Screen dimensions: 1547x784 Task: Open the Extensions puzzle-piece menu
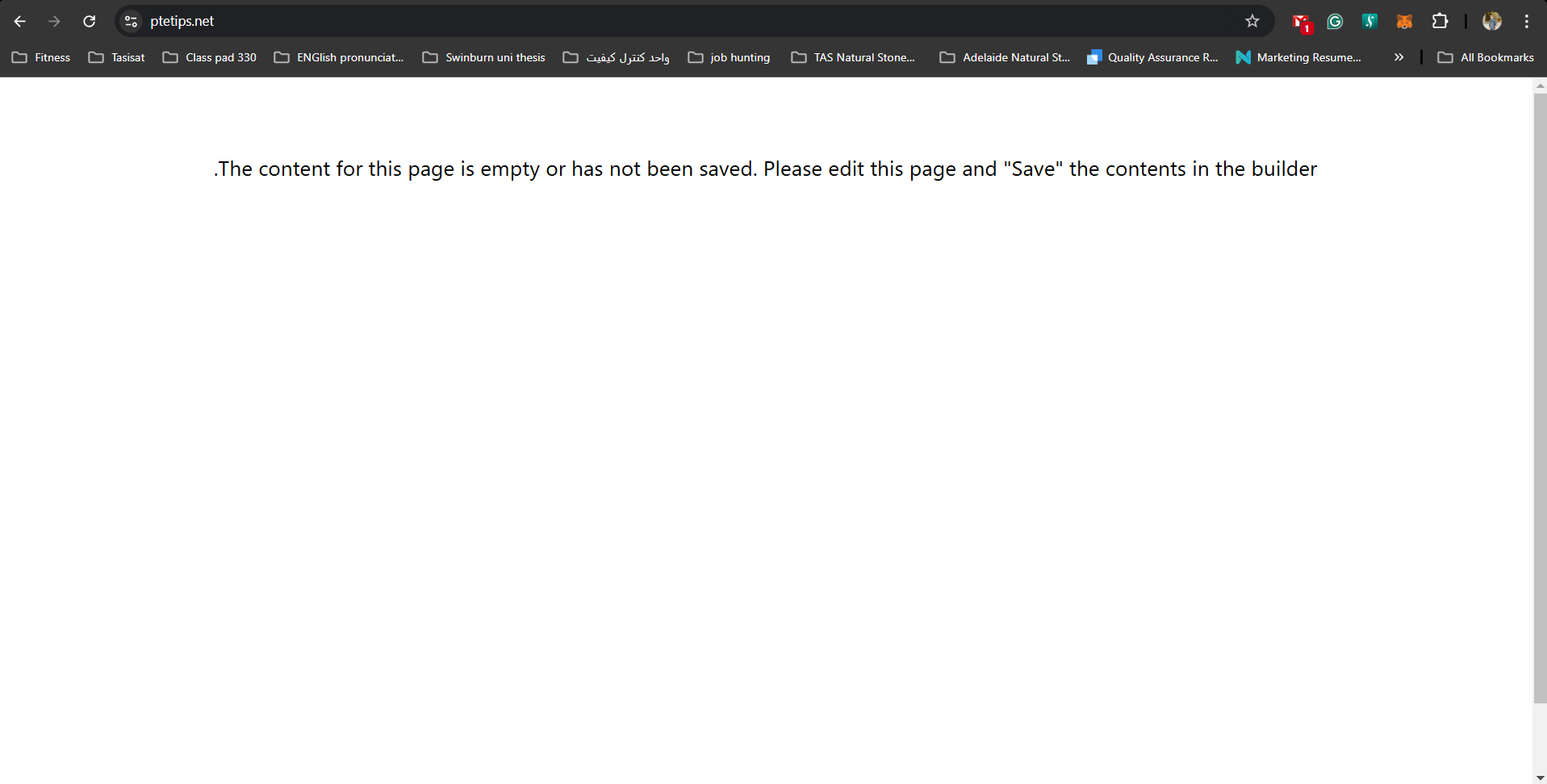pos(1440,22)
